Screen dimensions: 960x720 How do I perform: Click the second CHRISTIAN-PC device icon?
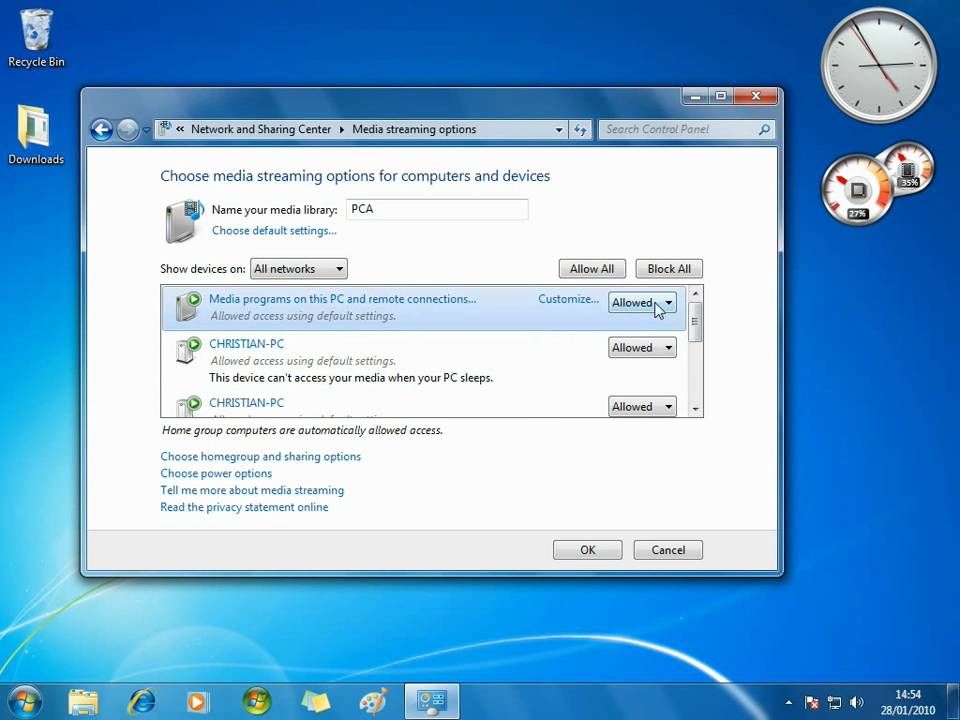click(x=188, y=406)
